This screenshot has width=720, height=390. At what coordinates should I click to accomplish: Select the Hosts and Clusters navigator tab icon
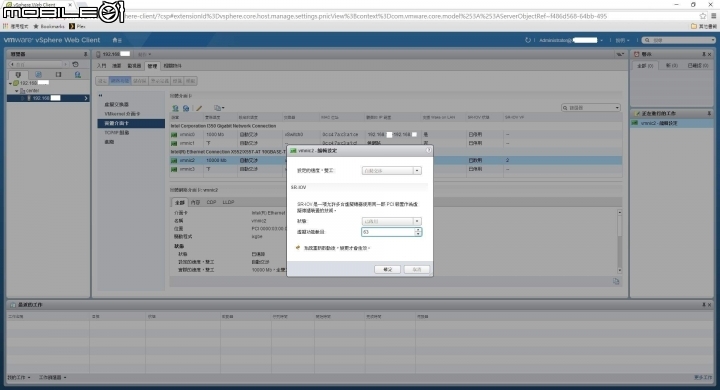18,74
